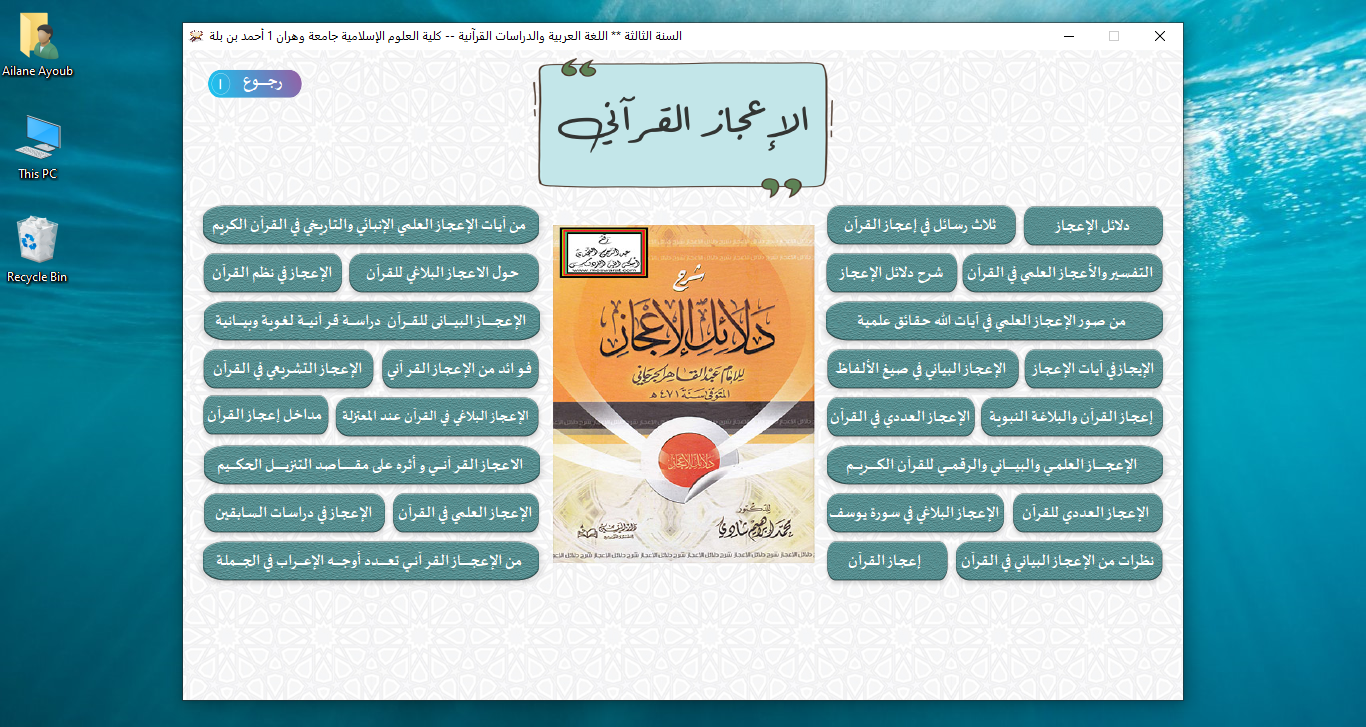This screenshot has height=727, width=1366.
Task: Open من الإعجاز القرآني تعدد أوجه الإعراب
Action: 371,560
